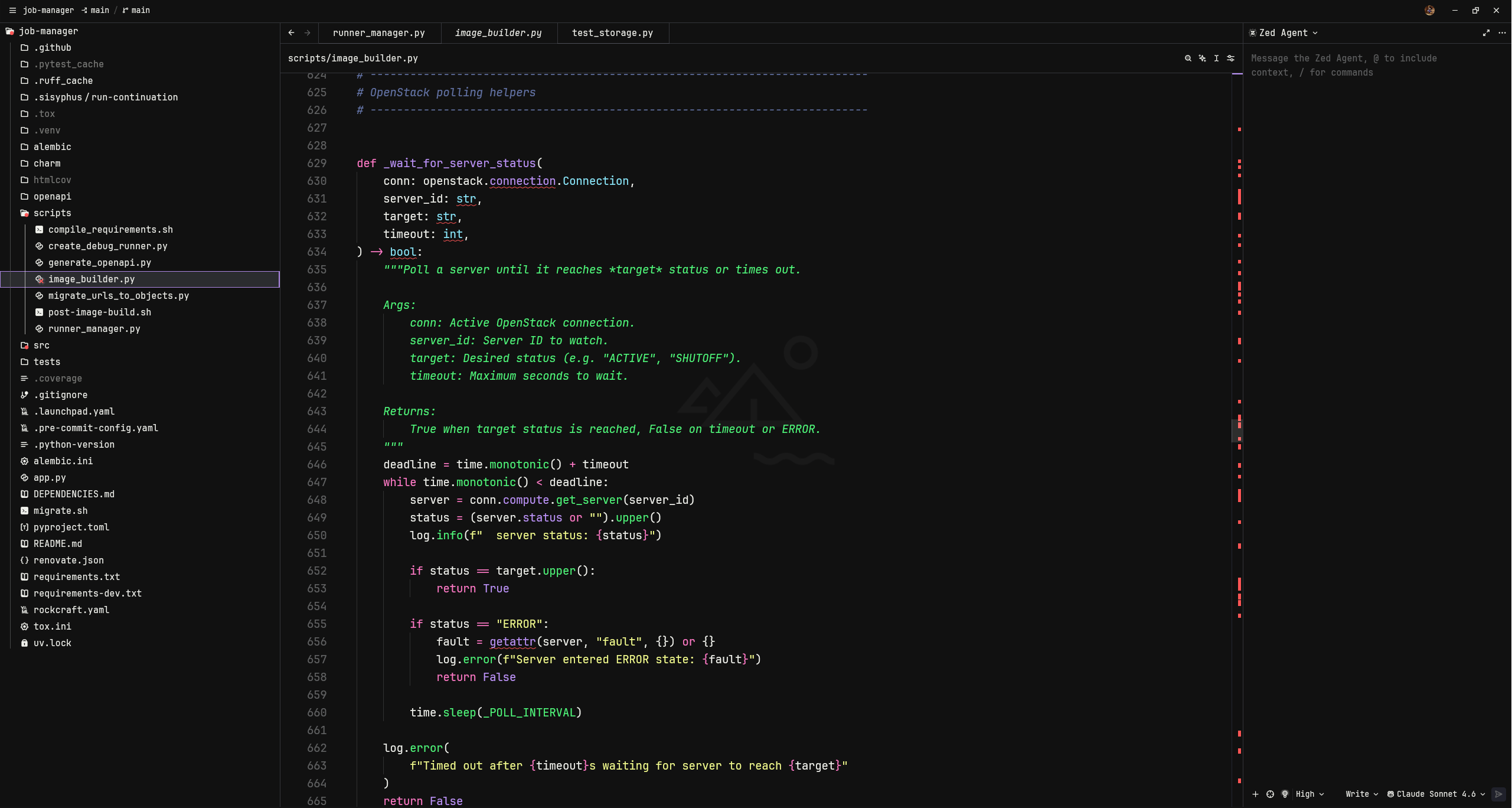Click the crosshair follow agent icon

(x=1270, y=794)
